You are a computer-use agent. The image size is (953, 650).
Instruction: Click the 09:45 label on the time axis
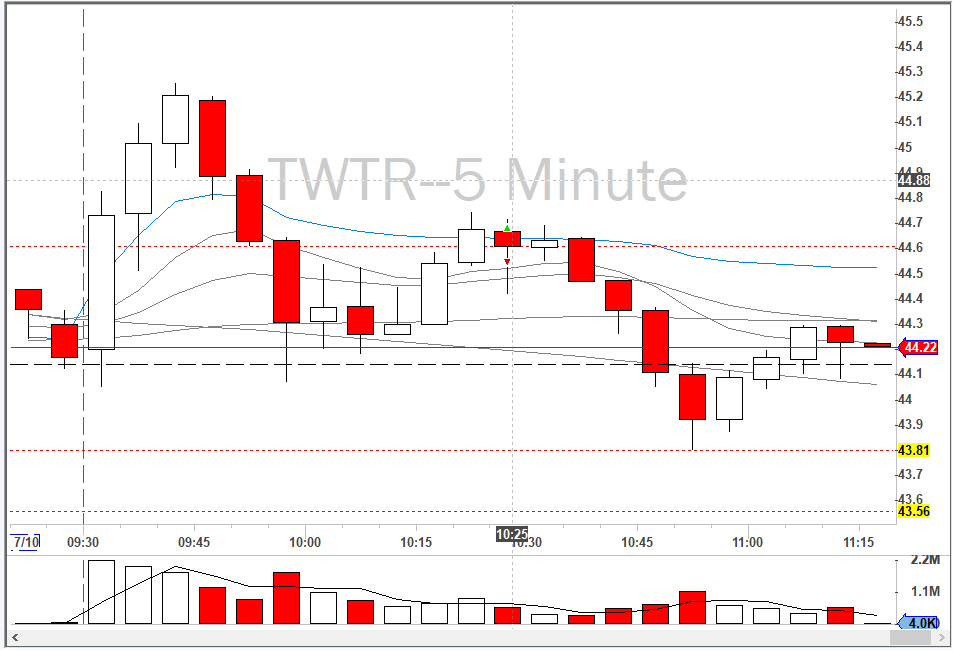[194, 542]
